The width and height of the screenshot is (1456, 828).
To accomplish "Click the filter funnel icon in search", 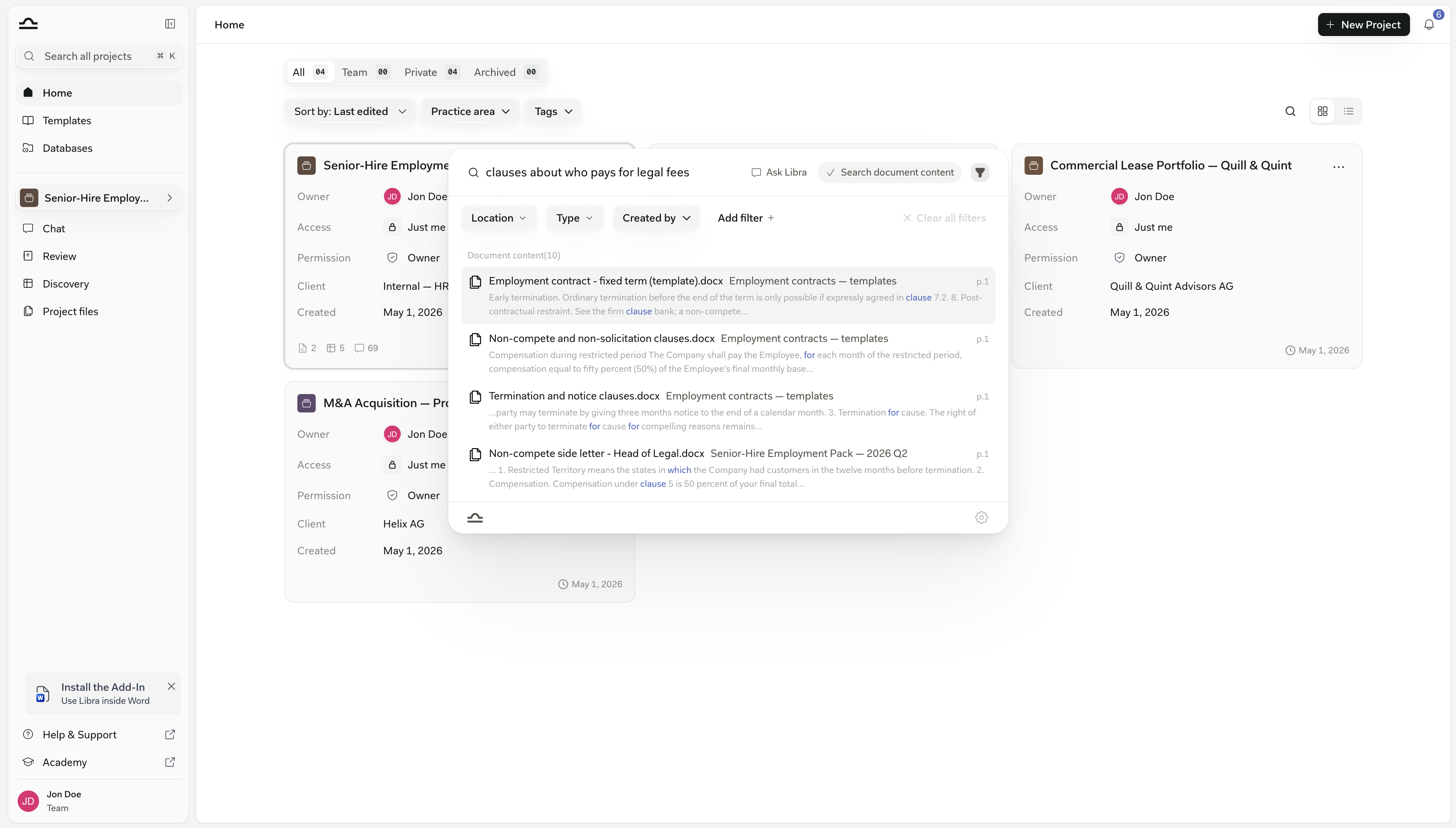I will [x=980, y=172].
